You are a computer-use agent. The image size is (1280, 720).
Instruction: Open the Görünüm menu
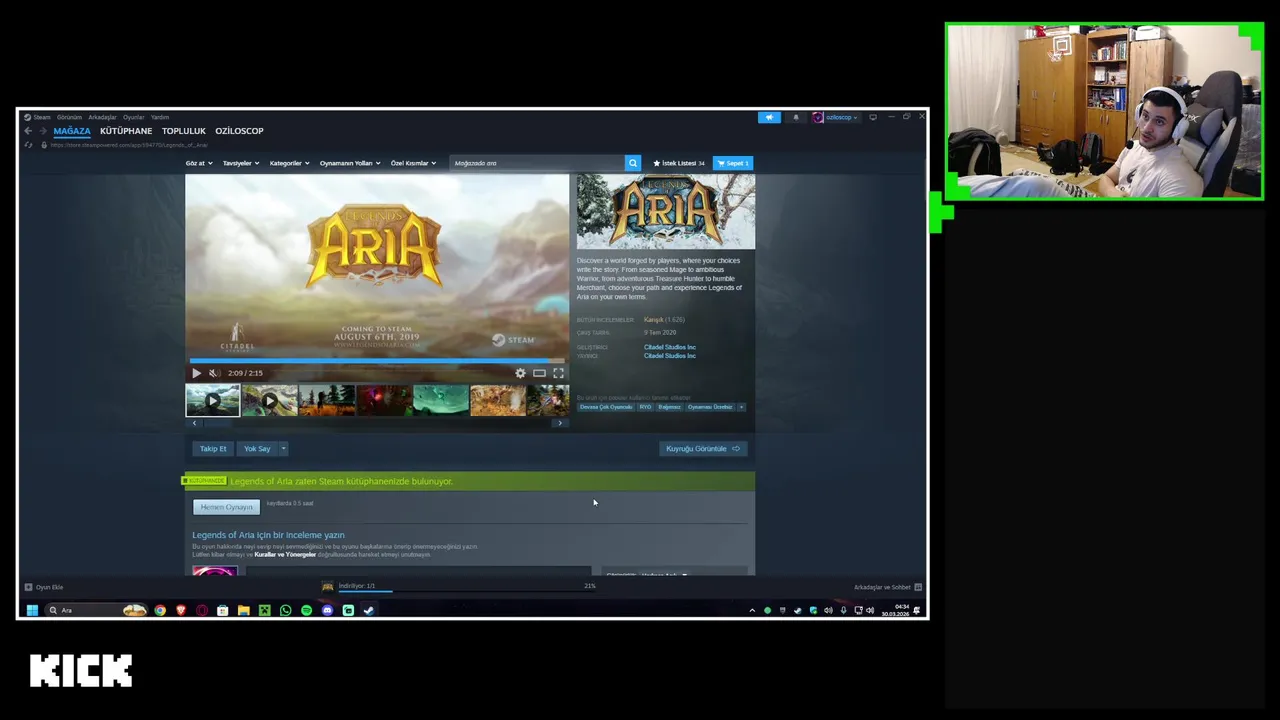pos(69,117)
